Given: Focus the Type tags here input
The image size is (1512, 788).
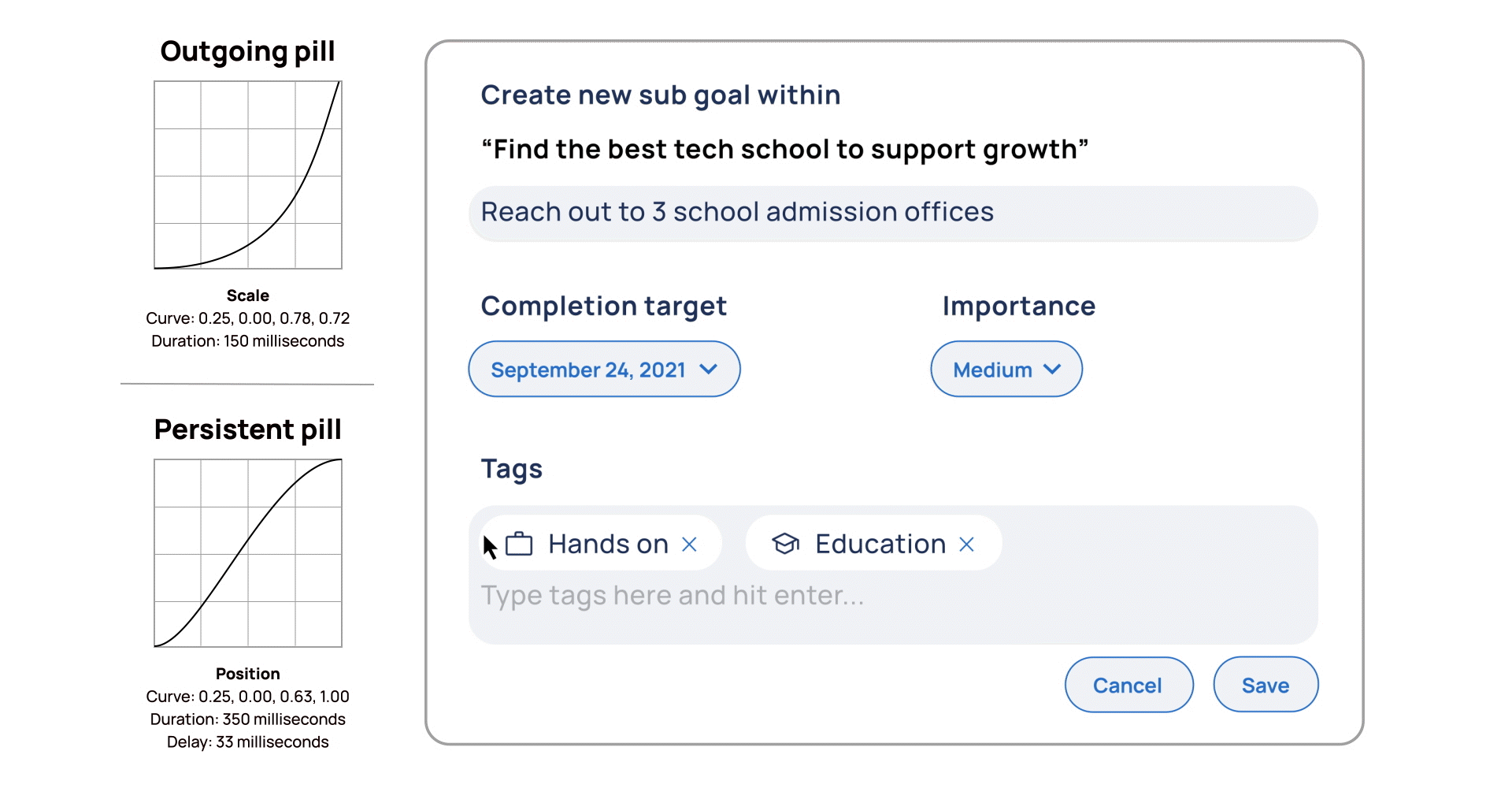Looking at the screenshot, I should click(673, 596).
